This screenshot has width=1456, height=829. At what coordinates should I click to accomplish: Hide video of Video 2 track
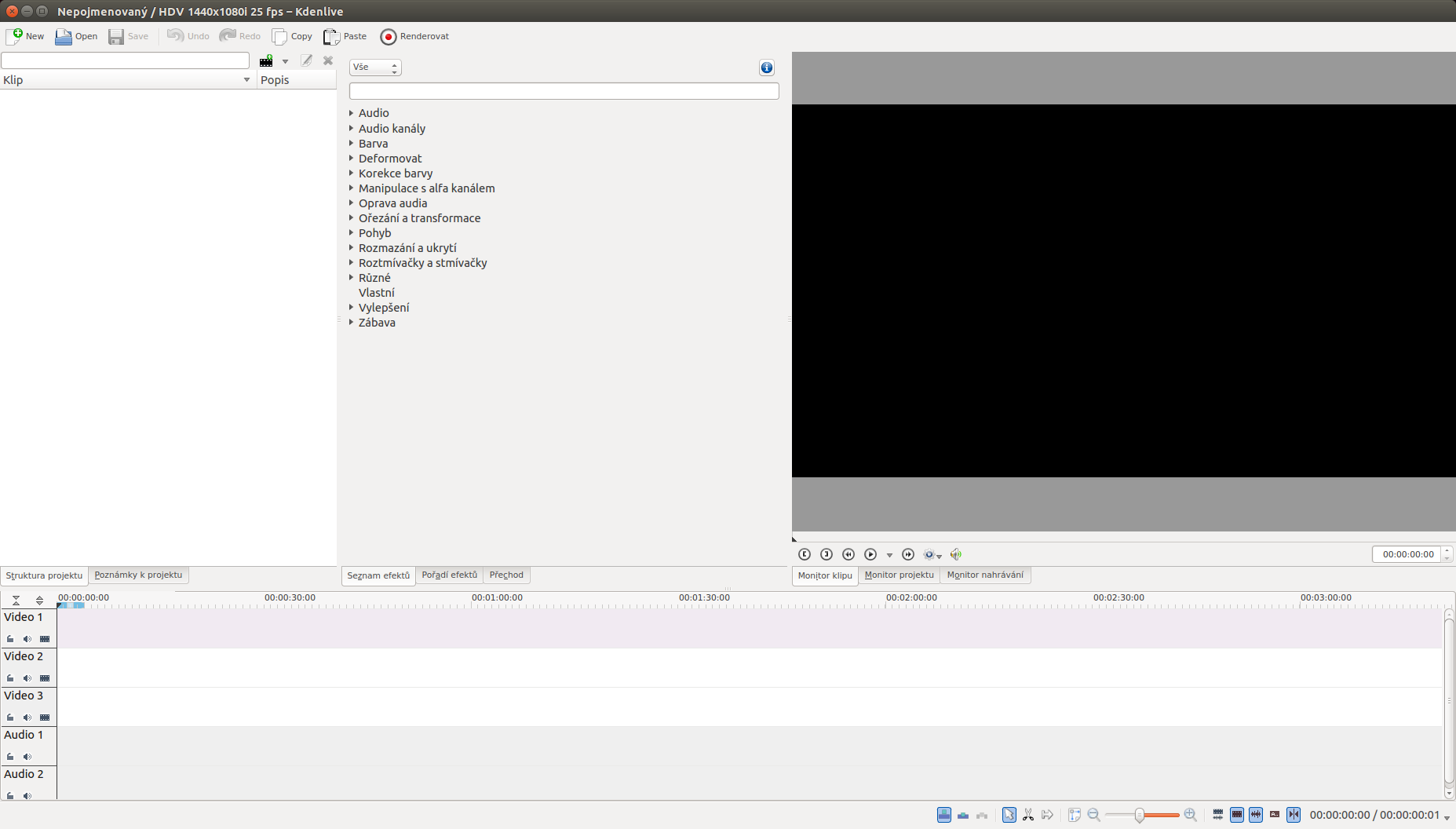point(45,678)
